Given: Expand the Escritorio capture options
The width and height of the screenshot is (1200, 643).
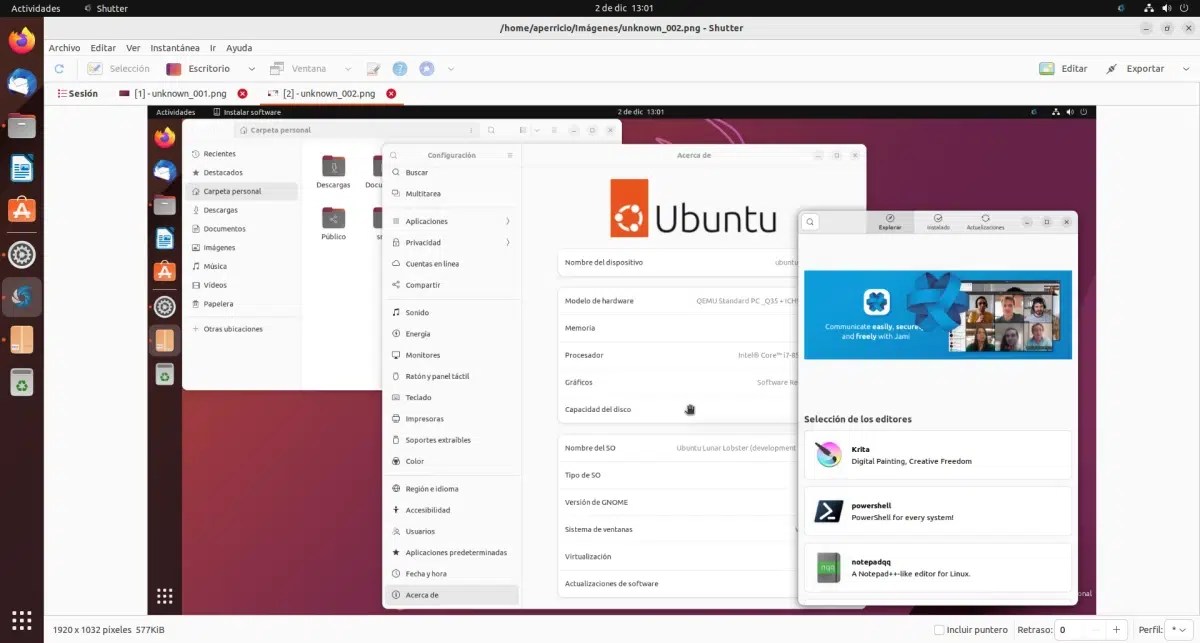Looking at the screenshot, I should pyautogui.click(x=251, y=68).
